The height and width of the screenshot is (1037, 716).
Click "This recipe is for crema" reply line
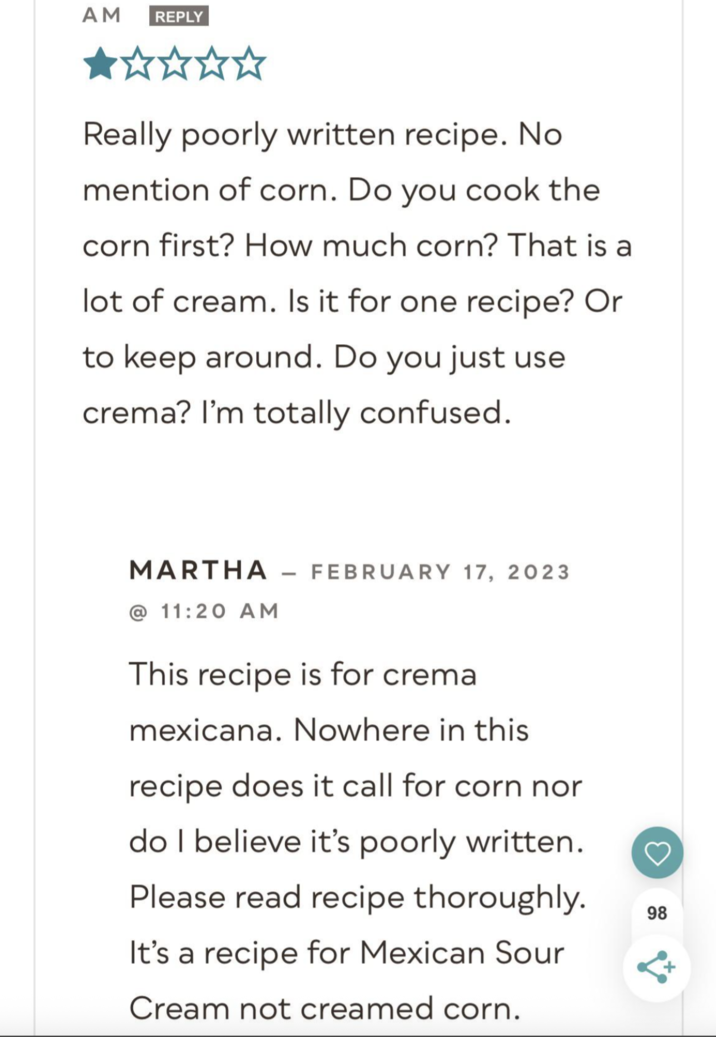(302, 674)
